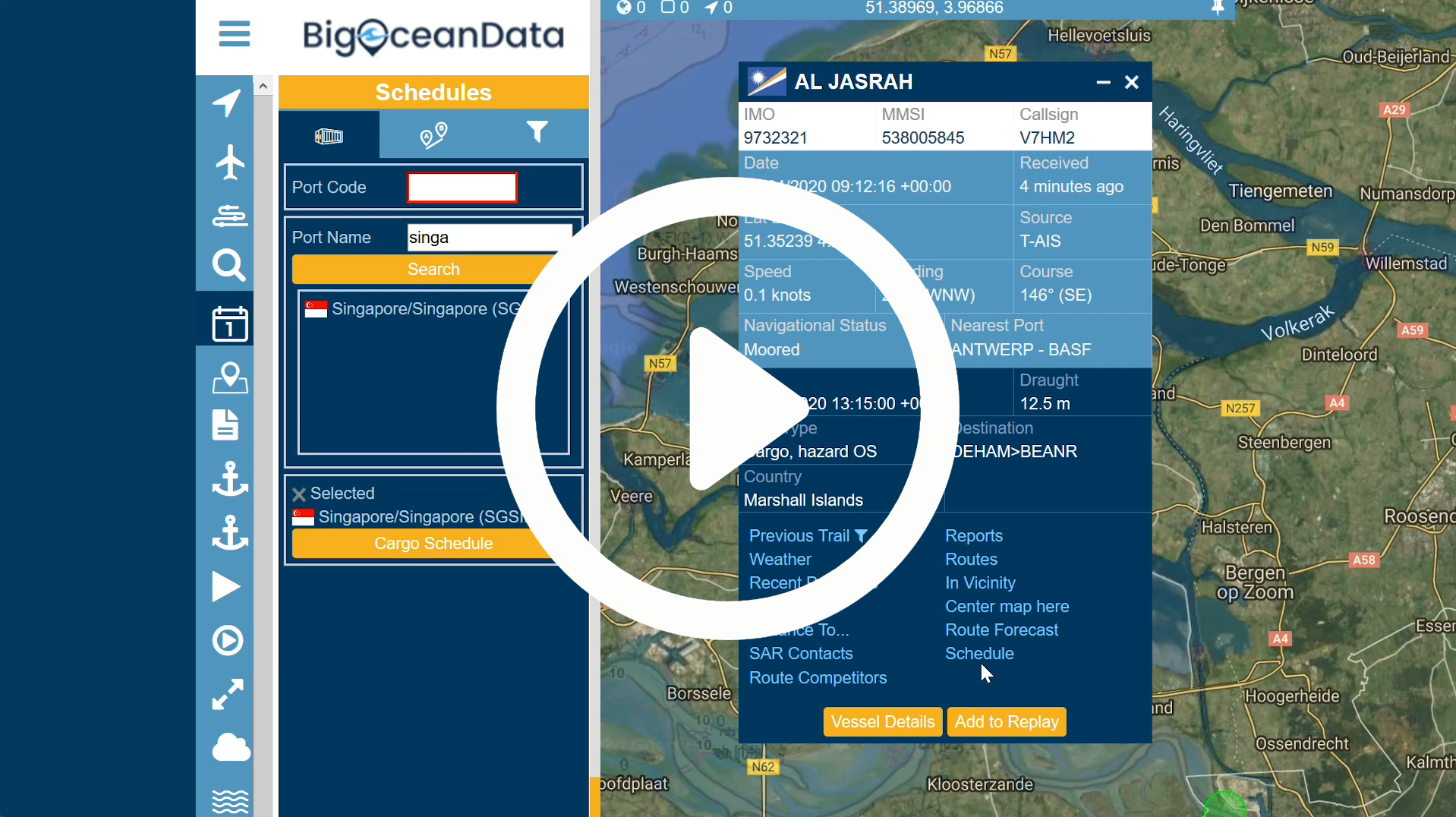Open the map marker zones sidebar icon
The image size is (1456, 817).
(x=229, y=377)
